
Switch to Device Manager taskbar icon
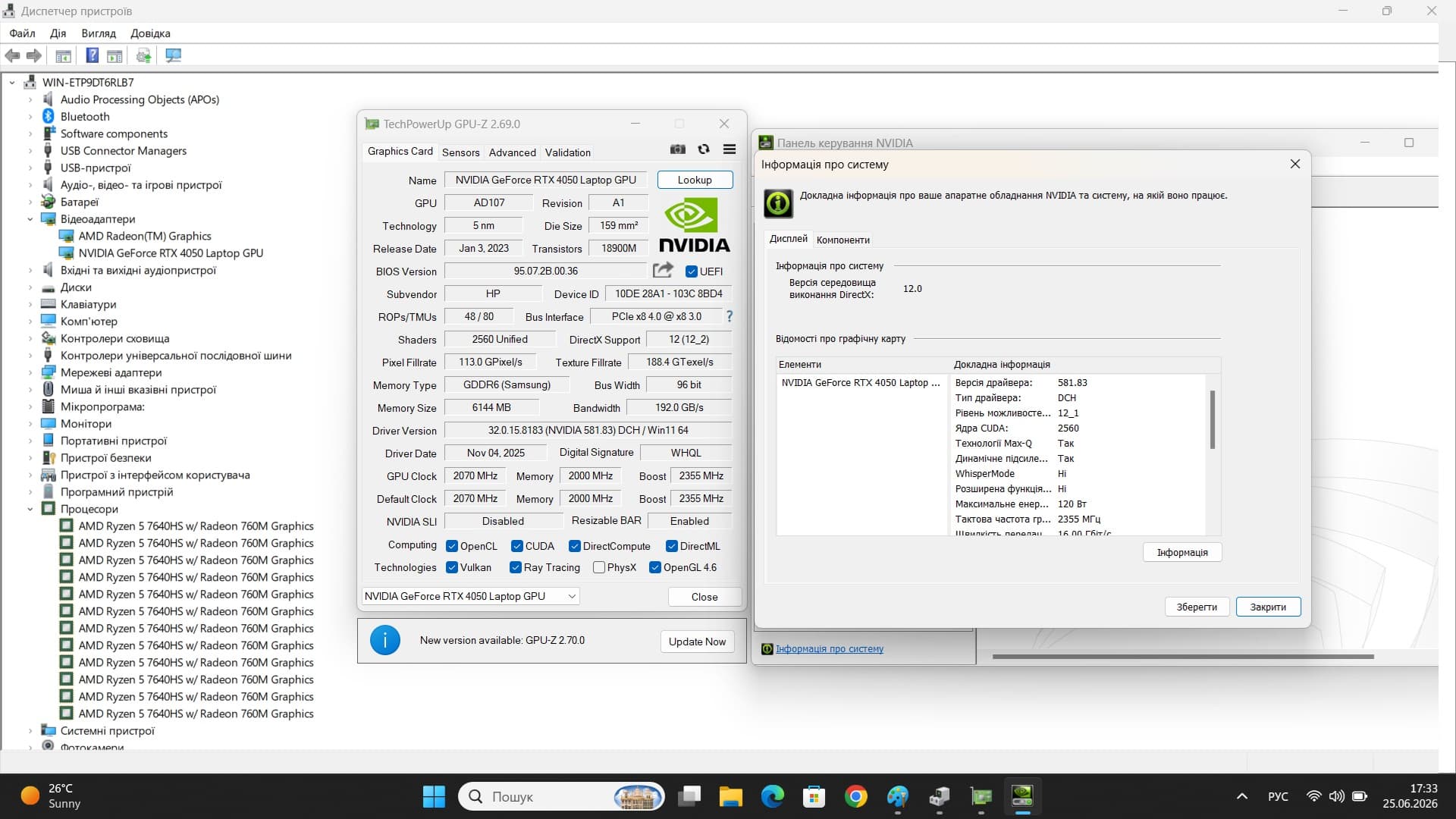point(940,796)
